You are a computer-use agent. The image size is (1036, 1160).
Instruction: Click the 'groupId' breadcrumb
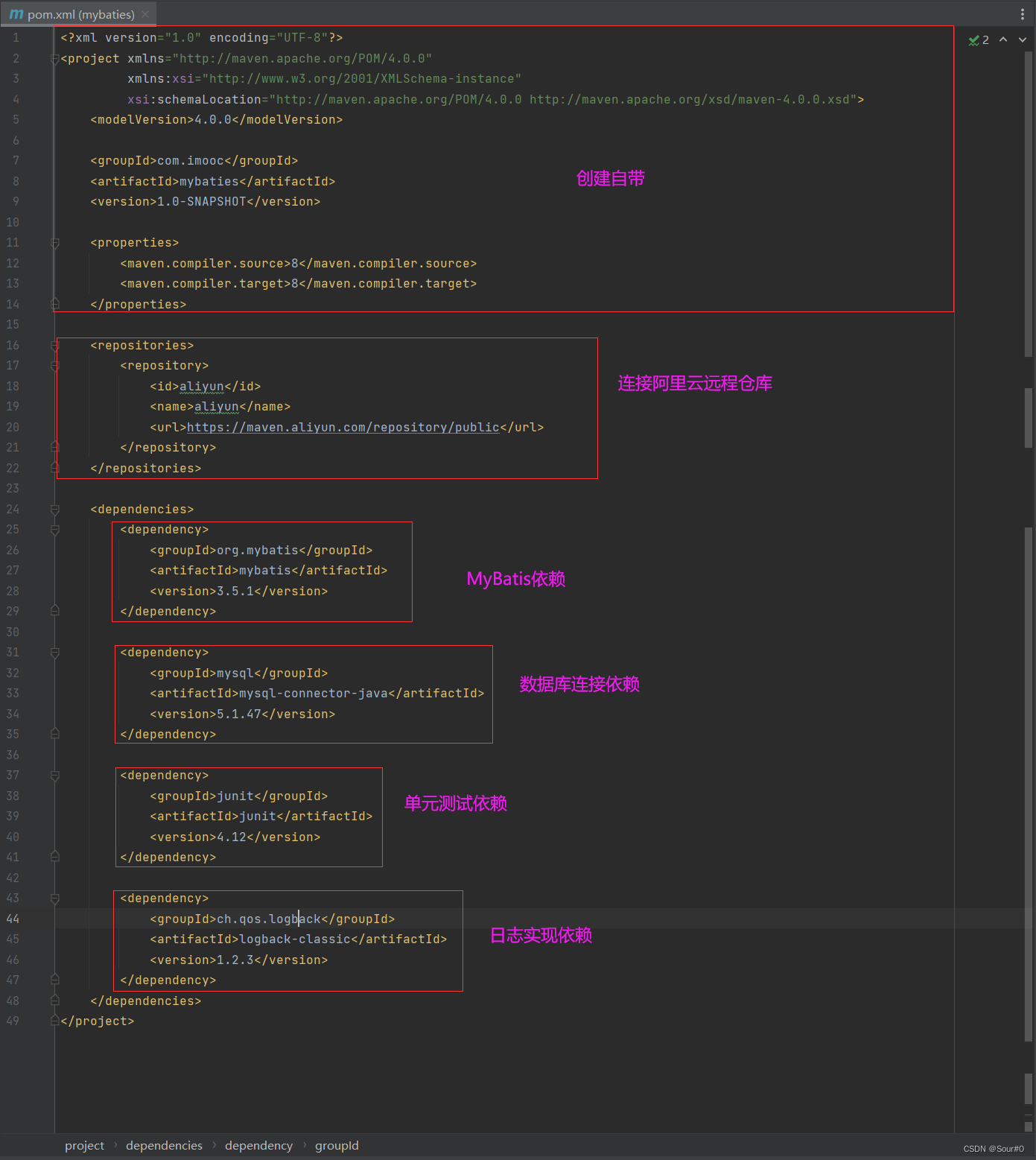coord(337,1146)
